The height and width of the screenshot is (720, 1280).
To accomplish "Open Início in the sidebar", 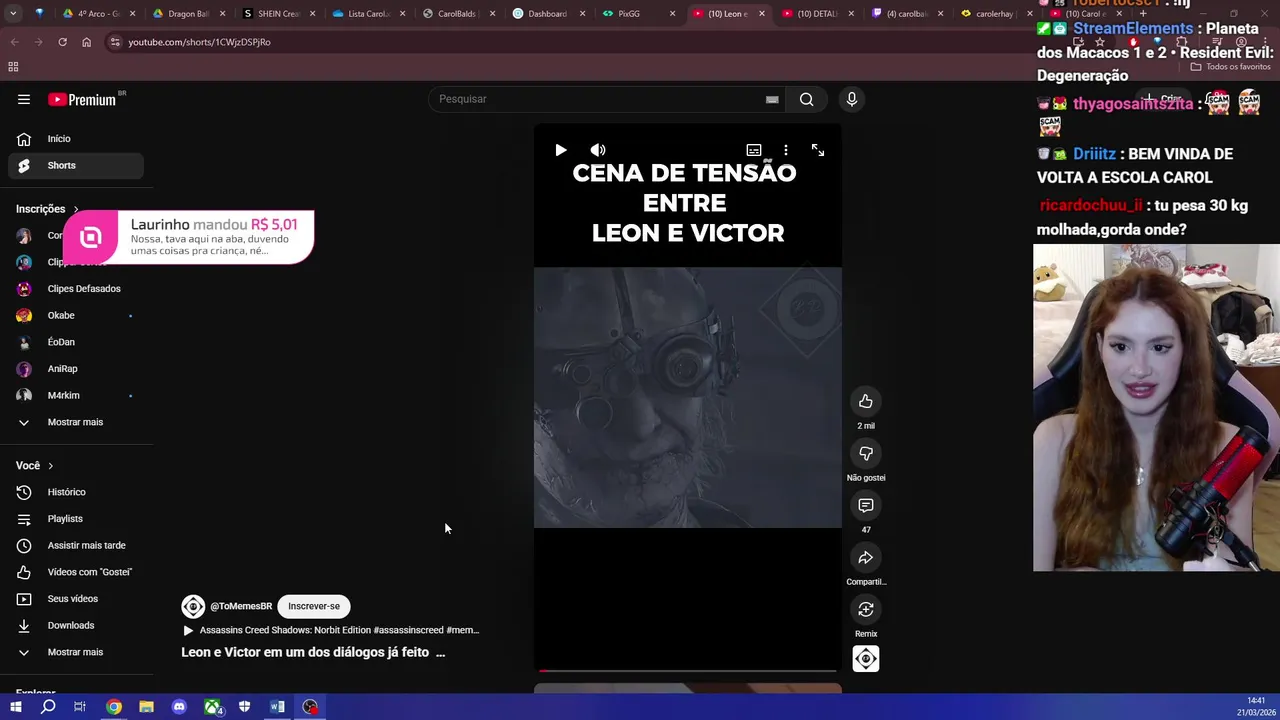I will point(76,139).
